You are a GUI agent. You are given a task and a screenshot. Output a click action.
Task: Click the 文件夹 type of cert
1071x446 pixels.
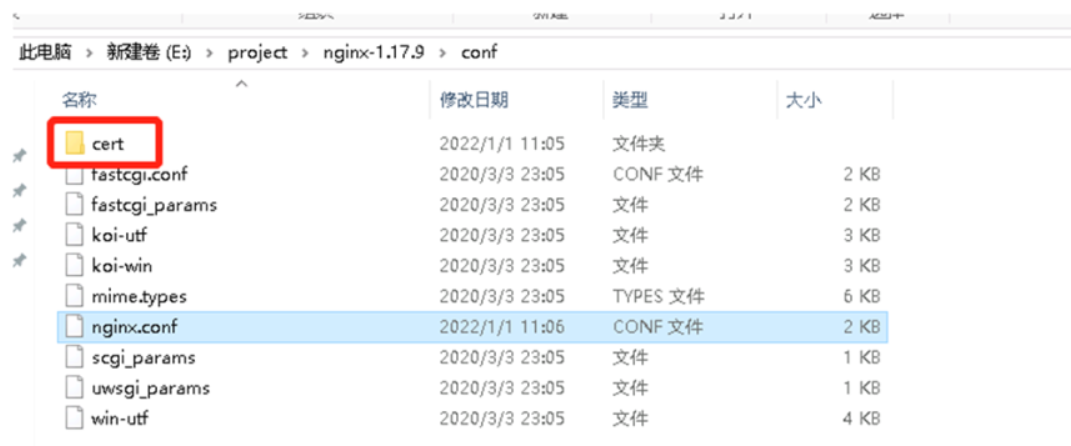pos(639,144)
